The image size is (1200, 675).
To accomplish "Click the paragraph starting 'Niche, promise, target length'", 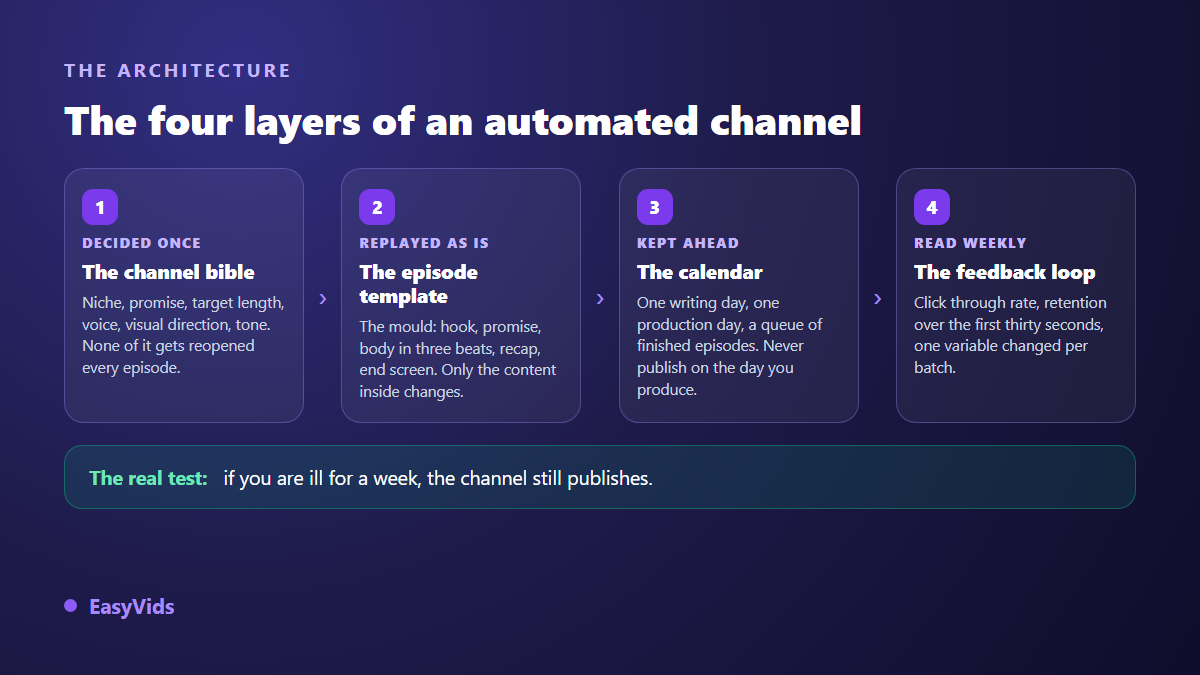I will point(184,335).
